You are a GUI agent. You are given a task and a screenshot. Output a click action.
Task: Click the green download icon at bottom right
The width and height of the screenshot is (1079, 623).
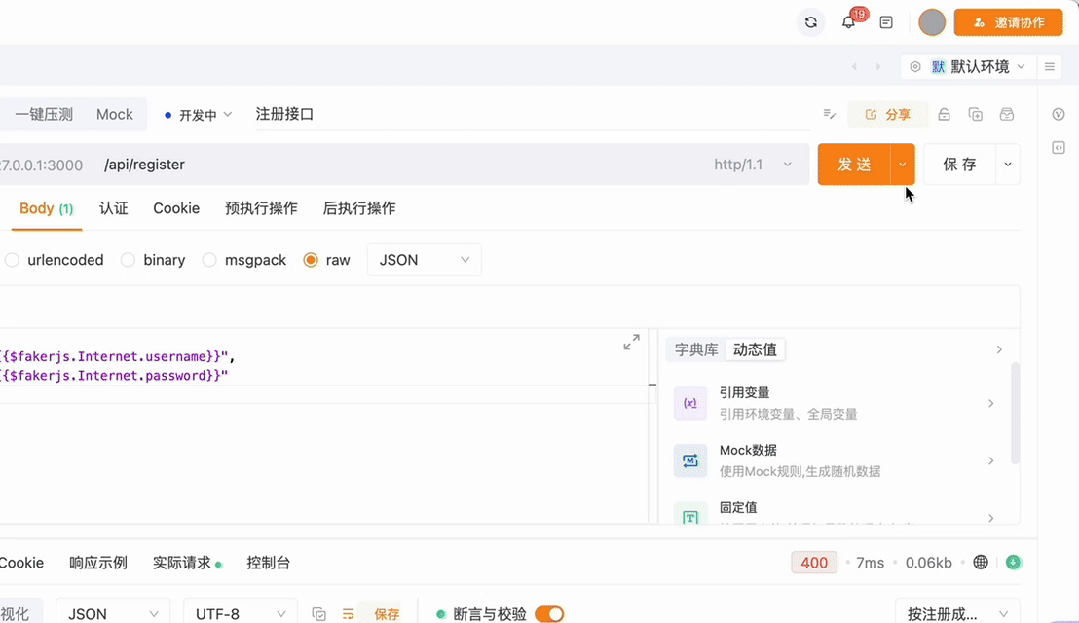[1013, 562]
